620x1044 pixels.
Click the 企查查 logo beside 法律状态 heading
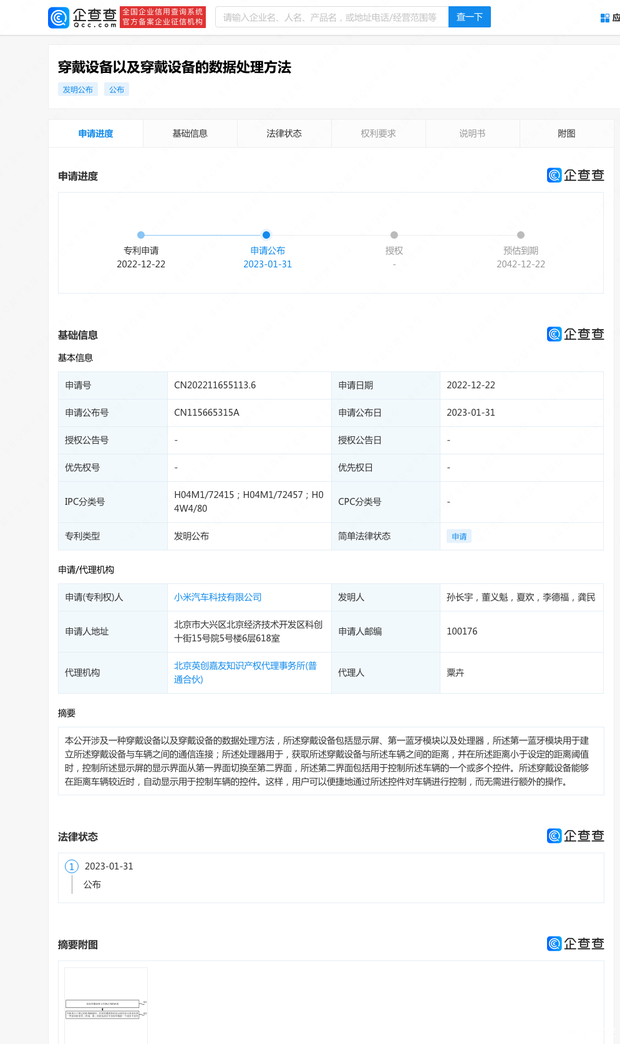(x=575, y=836)
